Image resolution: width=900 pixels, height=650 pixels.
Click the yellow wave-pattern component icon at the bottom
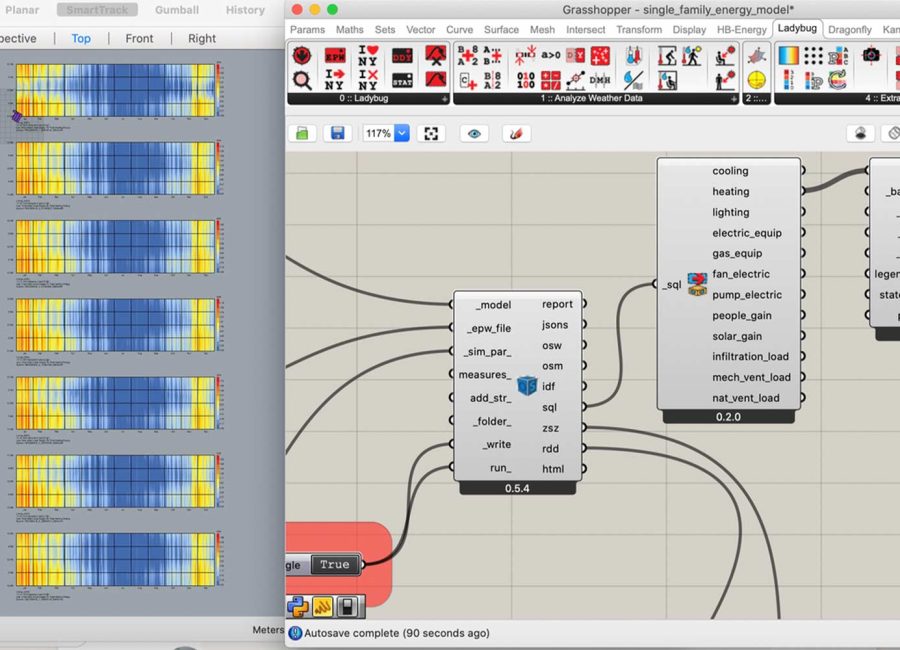[323, 606]
